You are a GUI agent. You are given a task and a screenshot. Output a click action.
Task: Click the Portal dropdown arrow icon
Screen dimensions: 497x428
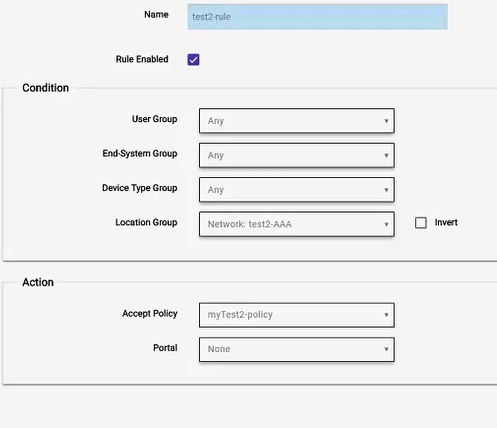click(x=386, y=349)
